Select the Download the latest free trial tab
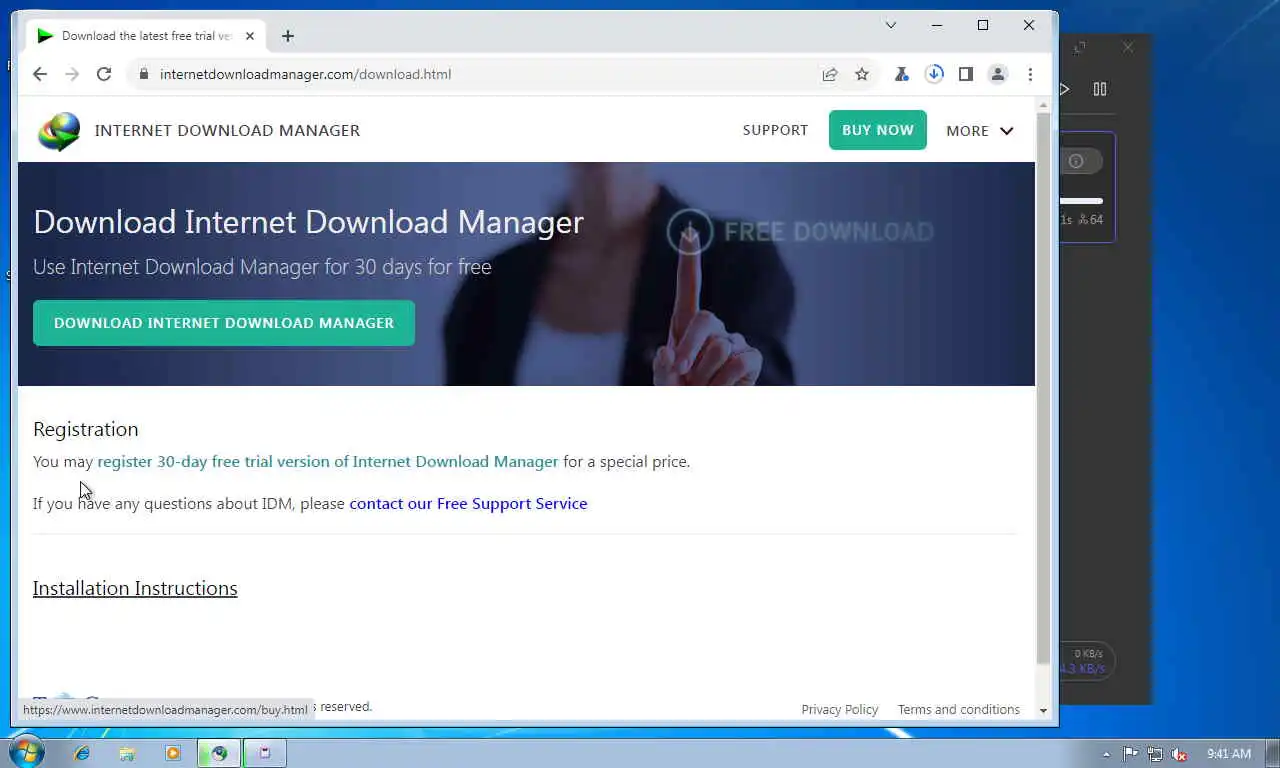Viewport: 1280px width, 768px height. [x=146, y=36]
